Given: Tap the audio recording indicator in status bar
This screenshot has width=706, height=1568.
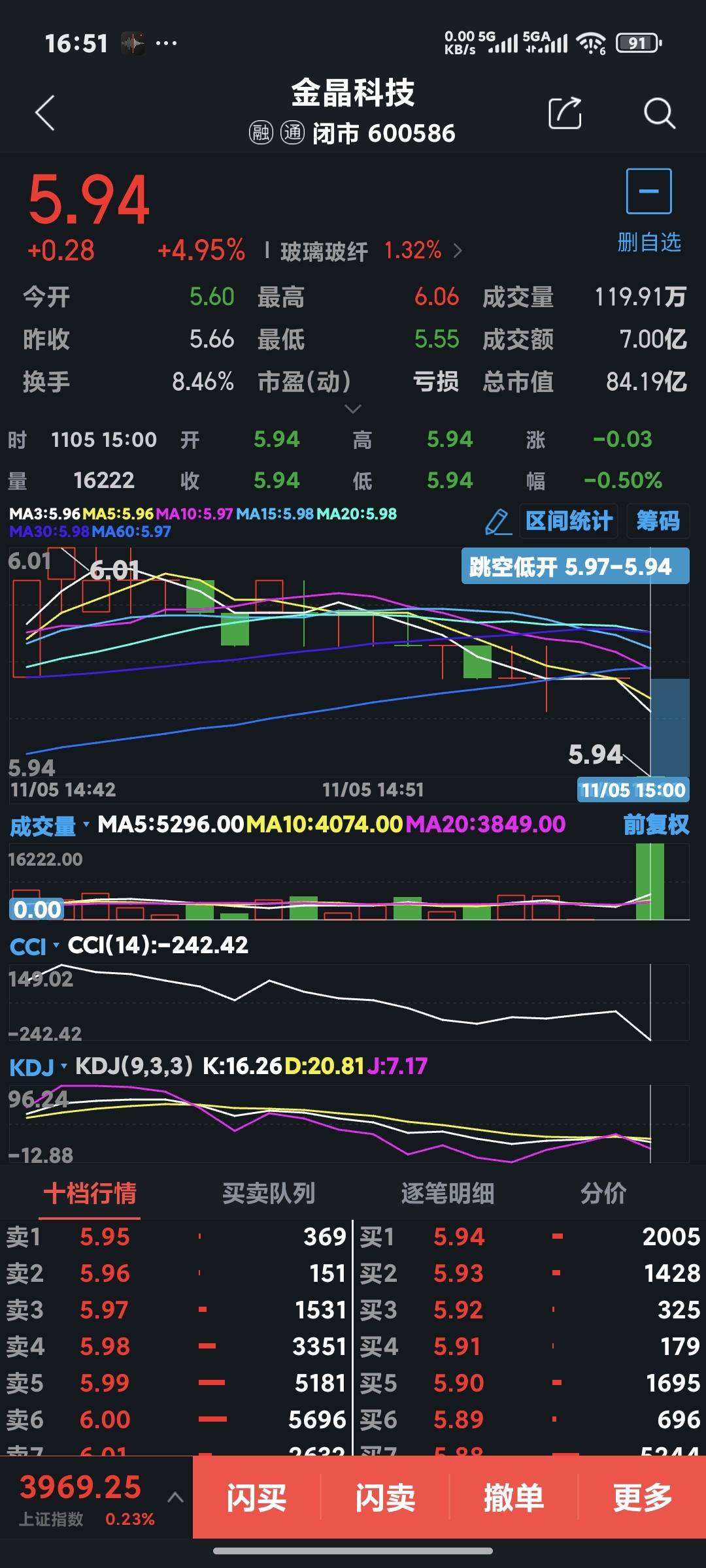Looking at the screenshot, I should pyautogui.click(x=133, y=43).
